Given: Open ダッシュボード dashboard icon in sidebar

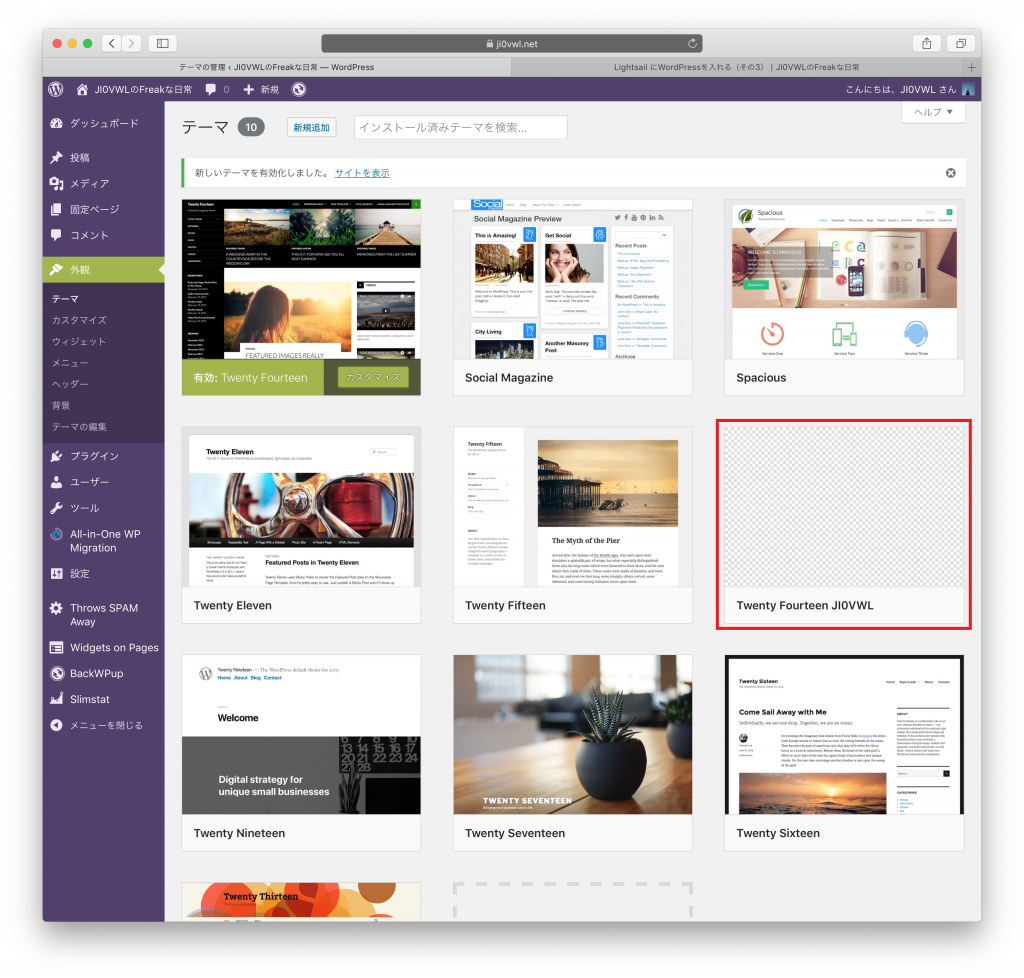Looking at the screenshot, I should pos(57,123).
